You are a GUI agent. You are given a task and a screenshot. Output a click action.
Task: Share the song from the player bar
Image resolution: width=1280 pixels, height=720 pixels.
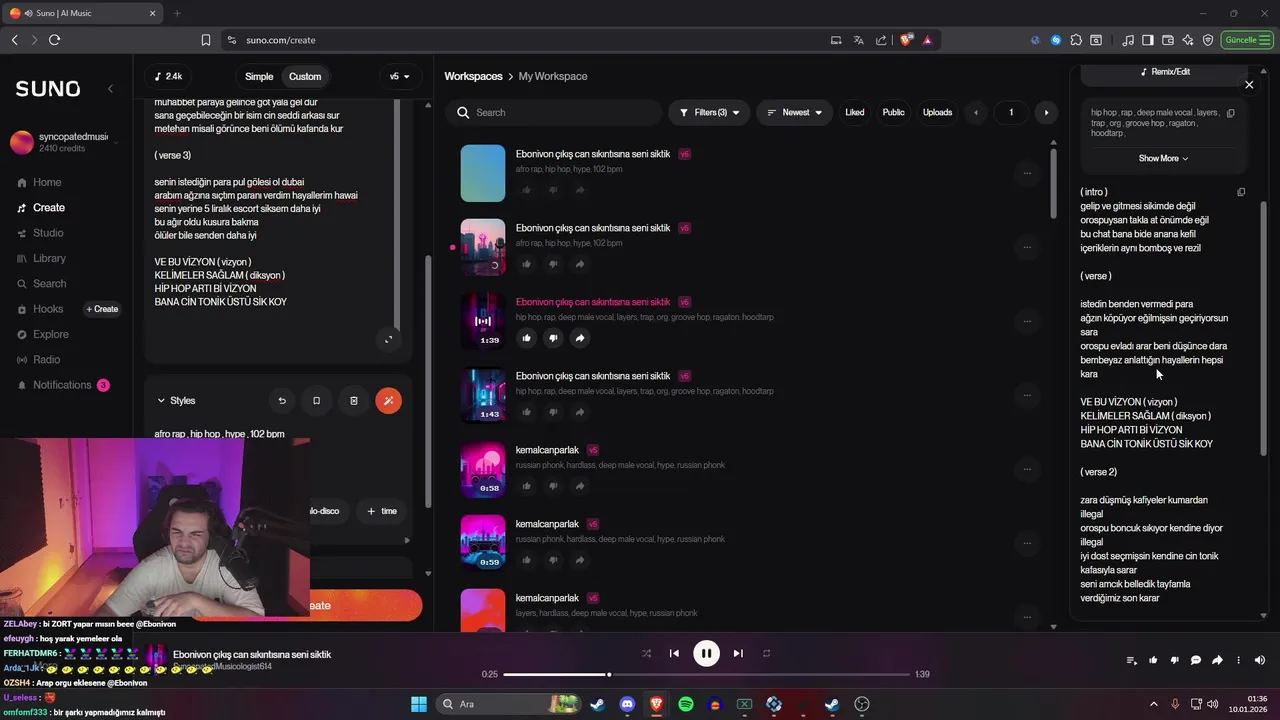tap(1217, 660)
